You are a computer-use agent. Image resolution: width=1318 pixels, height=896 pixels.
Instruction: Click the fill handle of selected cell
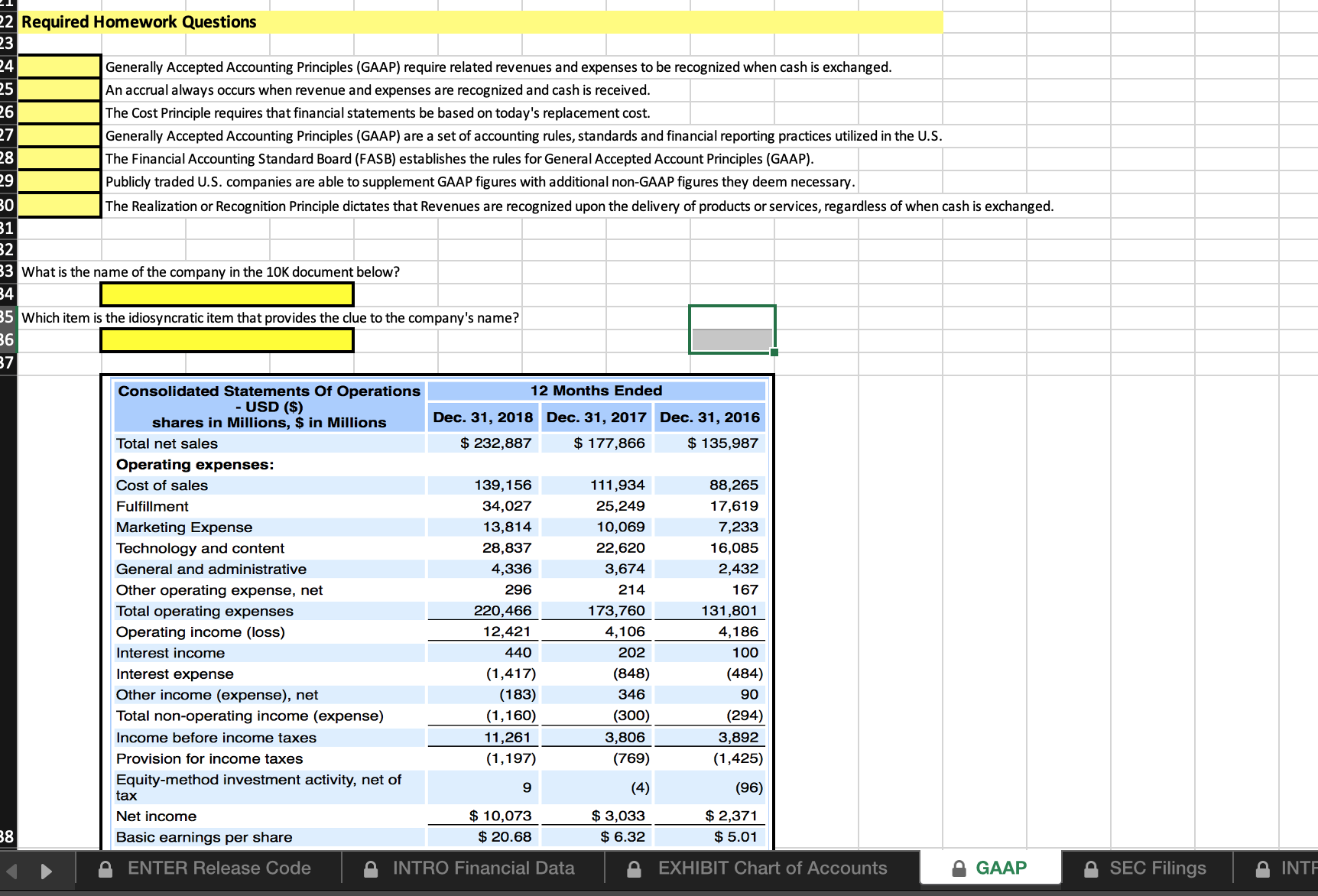click(x=774, y=352)
